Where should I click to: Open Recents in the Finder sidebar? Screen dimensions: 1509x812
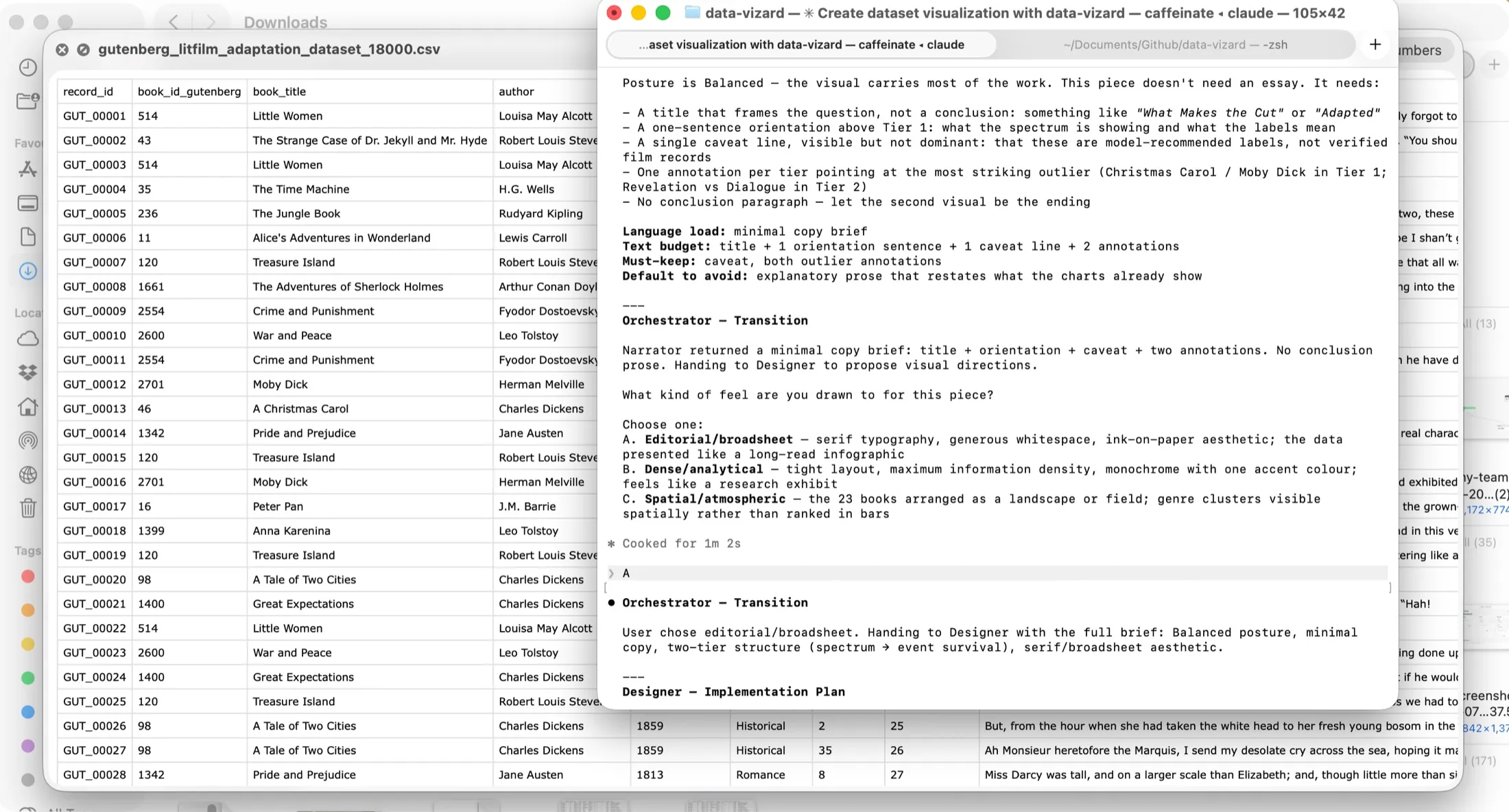[x=27, y=67]
